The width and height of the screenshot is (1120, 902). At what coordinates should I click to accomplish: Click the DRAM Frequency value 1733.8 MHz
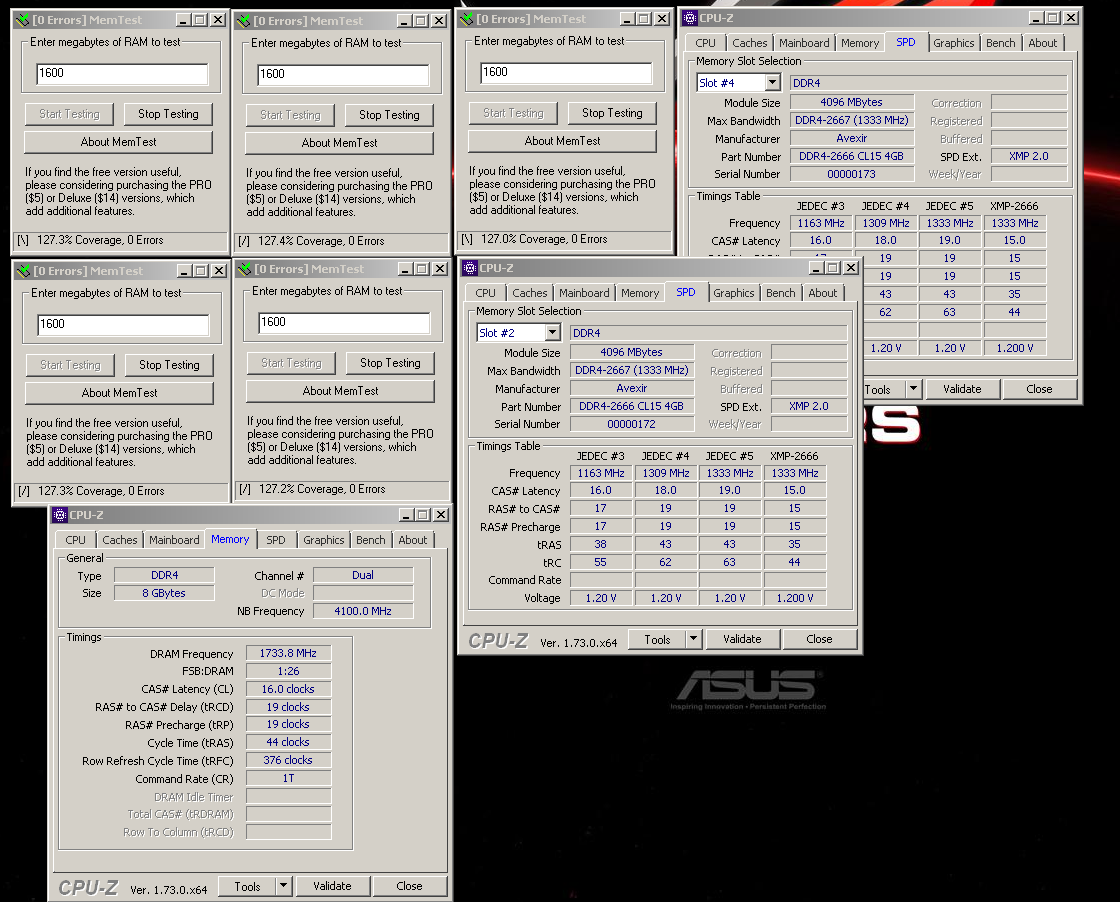[289, 653]
